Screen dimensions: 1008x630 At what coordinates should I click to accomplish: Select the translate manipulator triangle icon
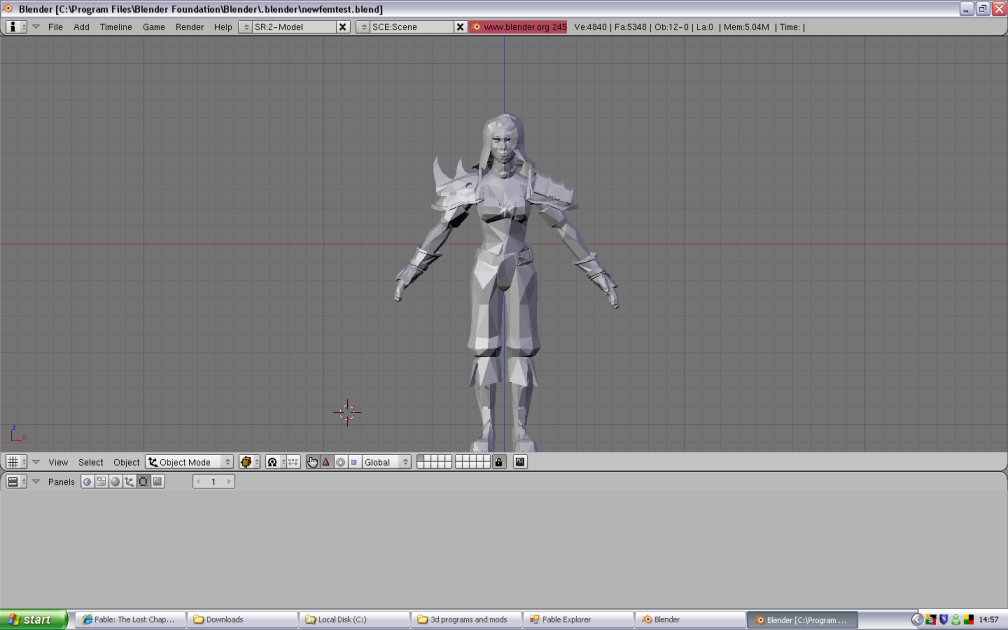[326, 462]
